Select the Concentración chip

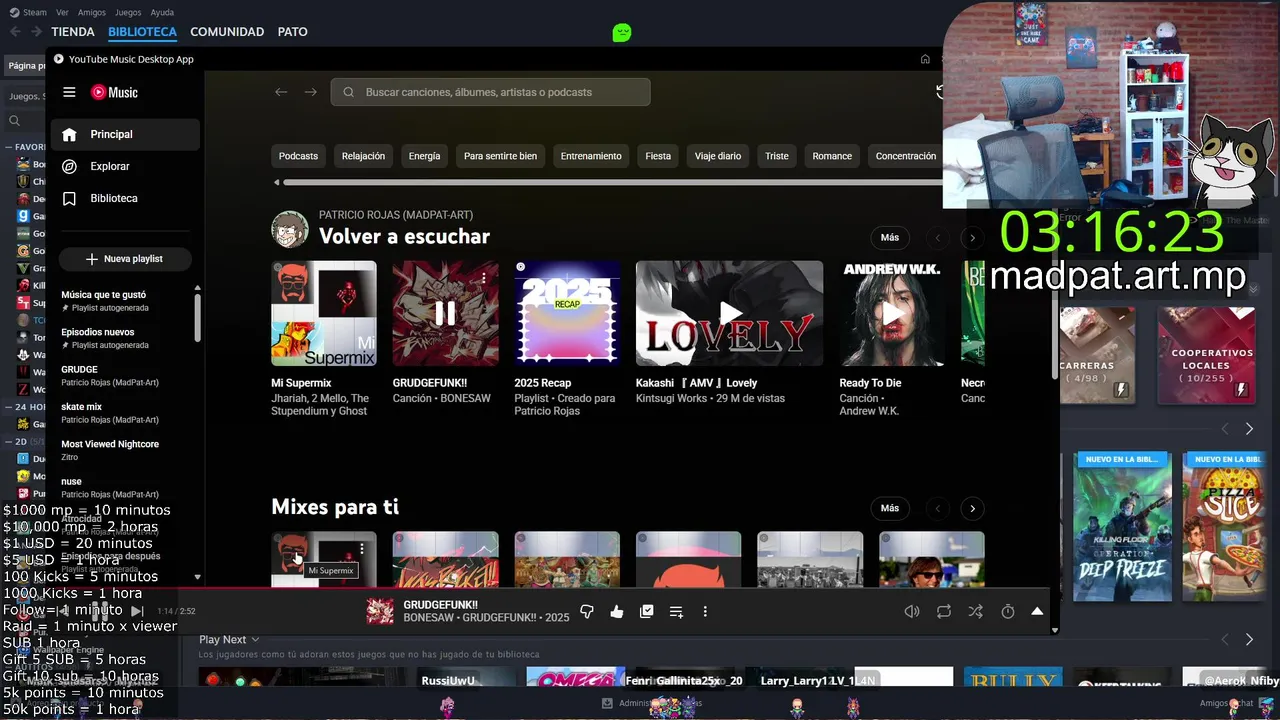(x=906, y=156)
